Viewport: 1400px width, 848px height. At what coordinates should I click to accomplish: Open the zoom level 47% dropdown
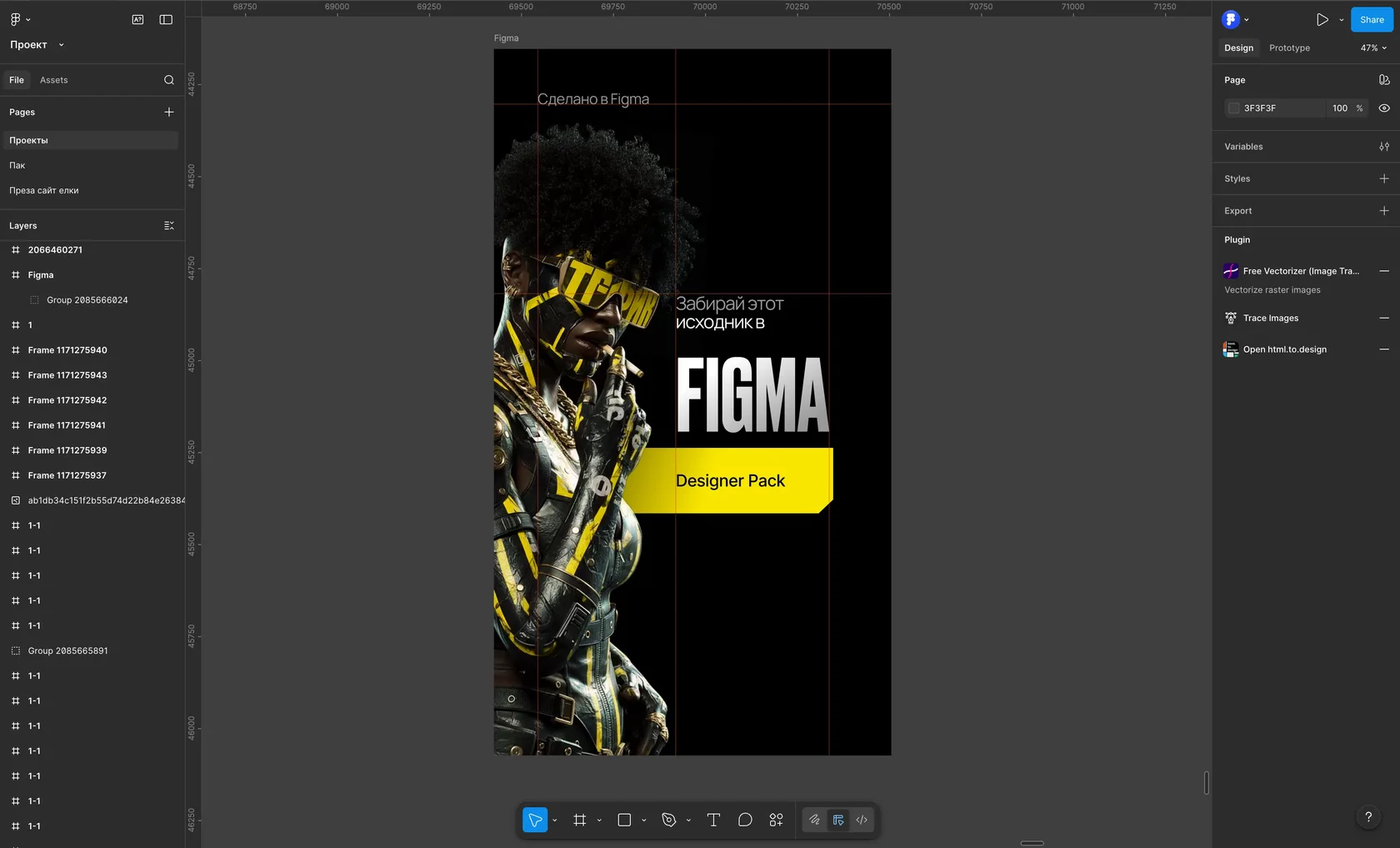[1373, 48]
